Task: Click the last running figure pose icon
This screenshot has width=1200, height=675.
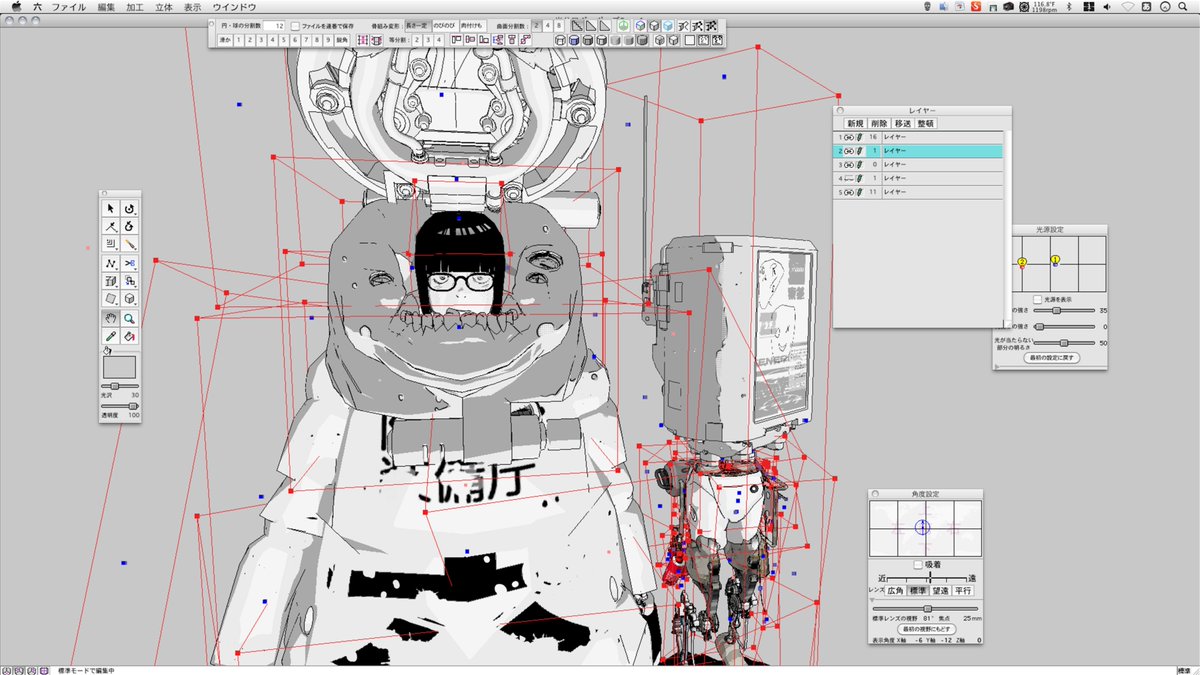Action: 710,25
